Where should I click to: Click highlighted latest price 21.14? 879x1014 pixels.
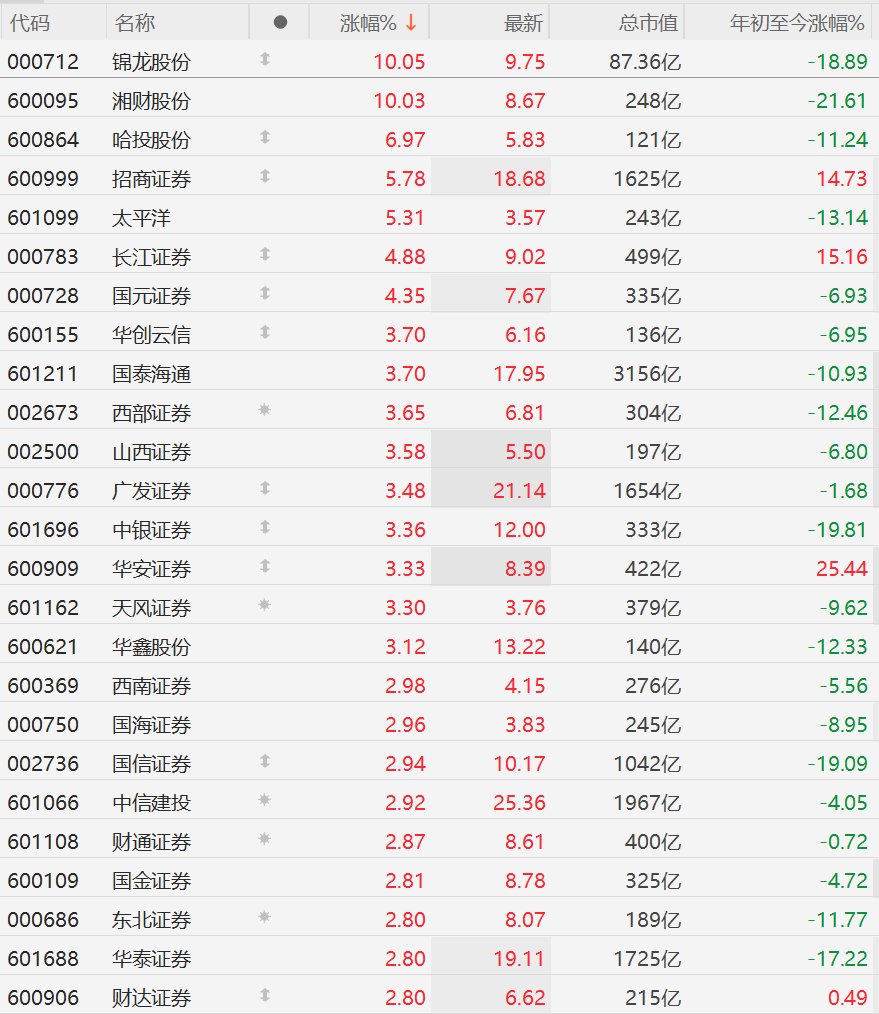519,491
